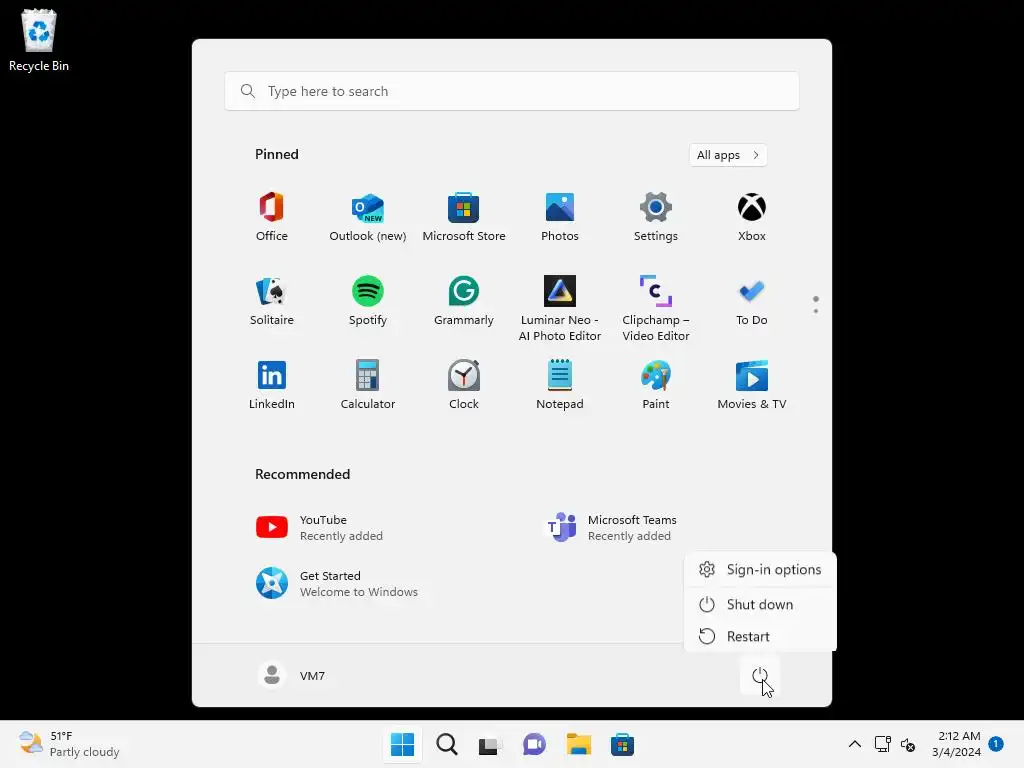
Task: Open the To Do app
Action: pos(752,301)
